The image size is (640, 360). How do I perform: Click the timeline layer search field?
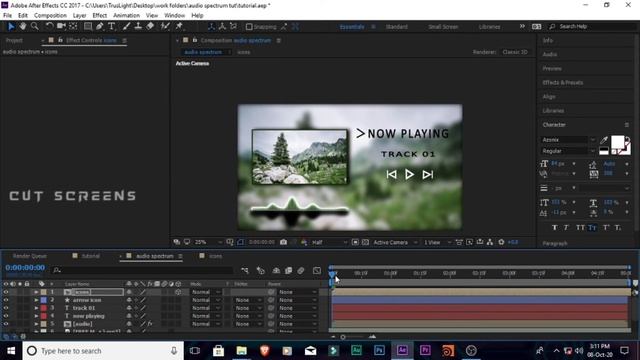pyautogui.click(x=143, y=270)
